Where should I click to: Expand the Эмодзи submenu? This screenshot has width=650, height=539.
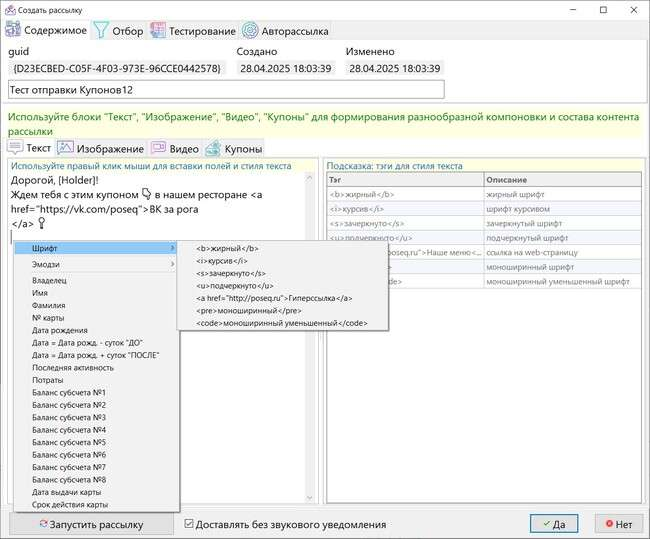click(x=95, y=263)
